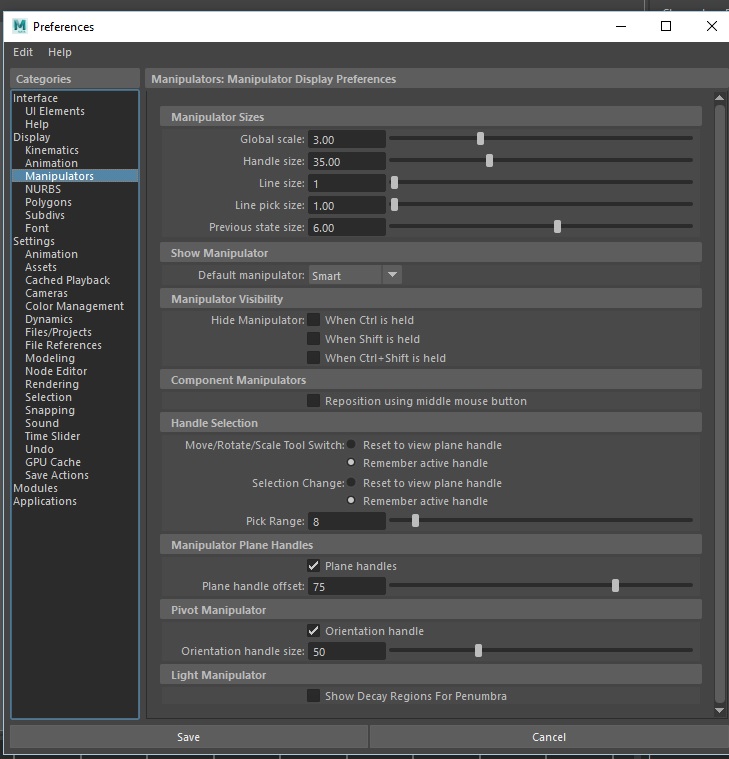The width and height of the screenshot is (729, 759).
Task: Select the Save Actions category
Action: 57,475
